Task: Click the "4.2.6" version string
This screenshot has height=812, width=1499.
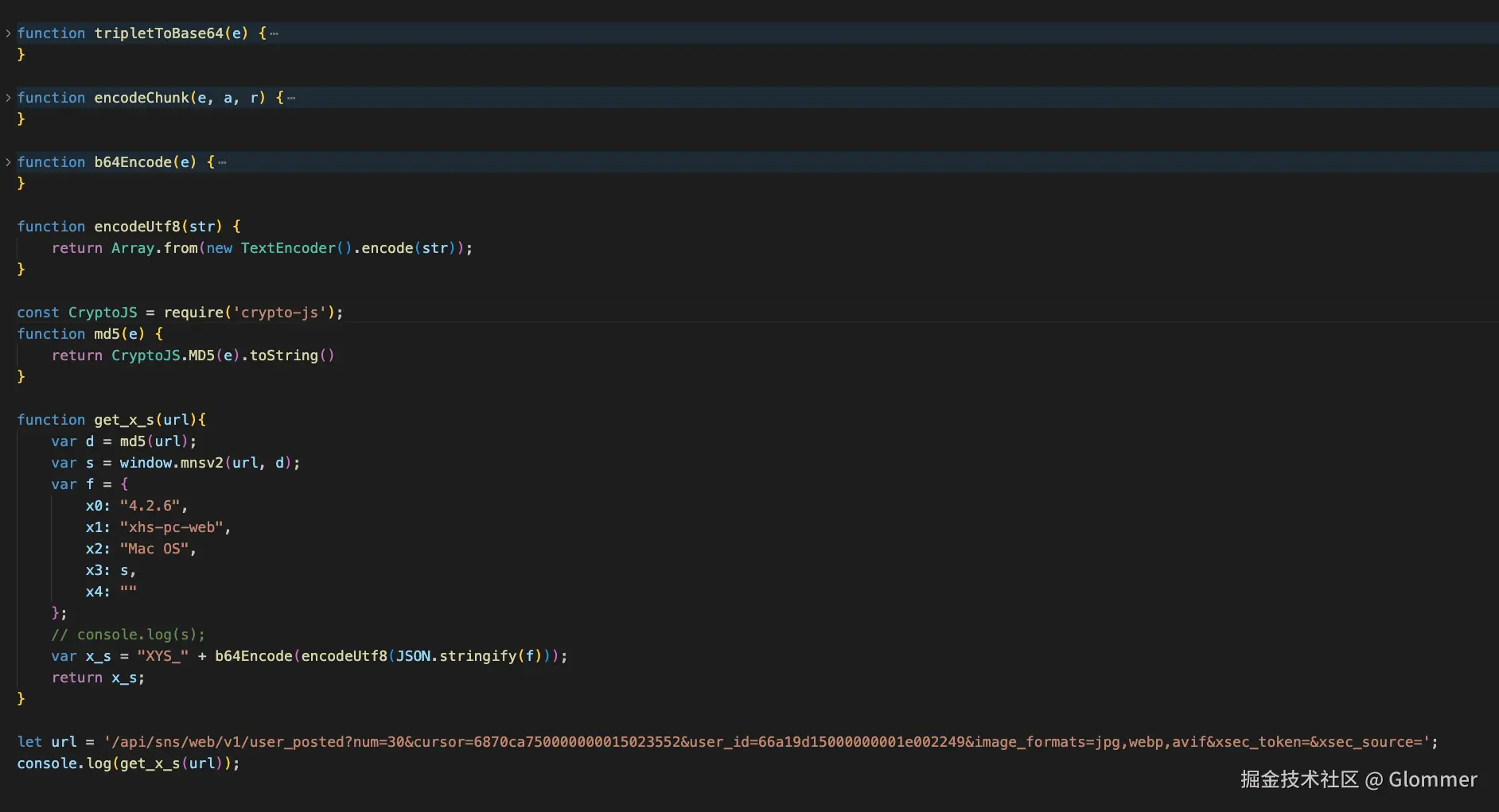Action: click(150, 506)
